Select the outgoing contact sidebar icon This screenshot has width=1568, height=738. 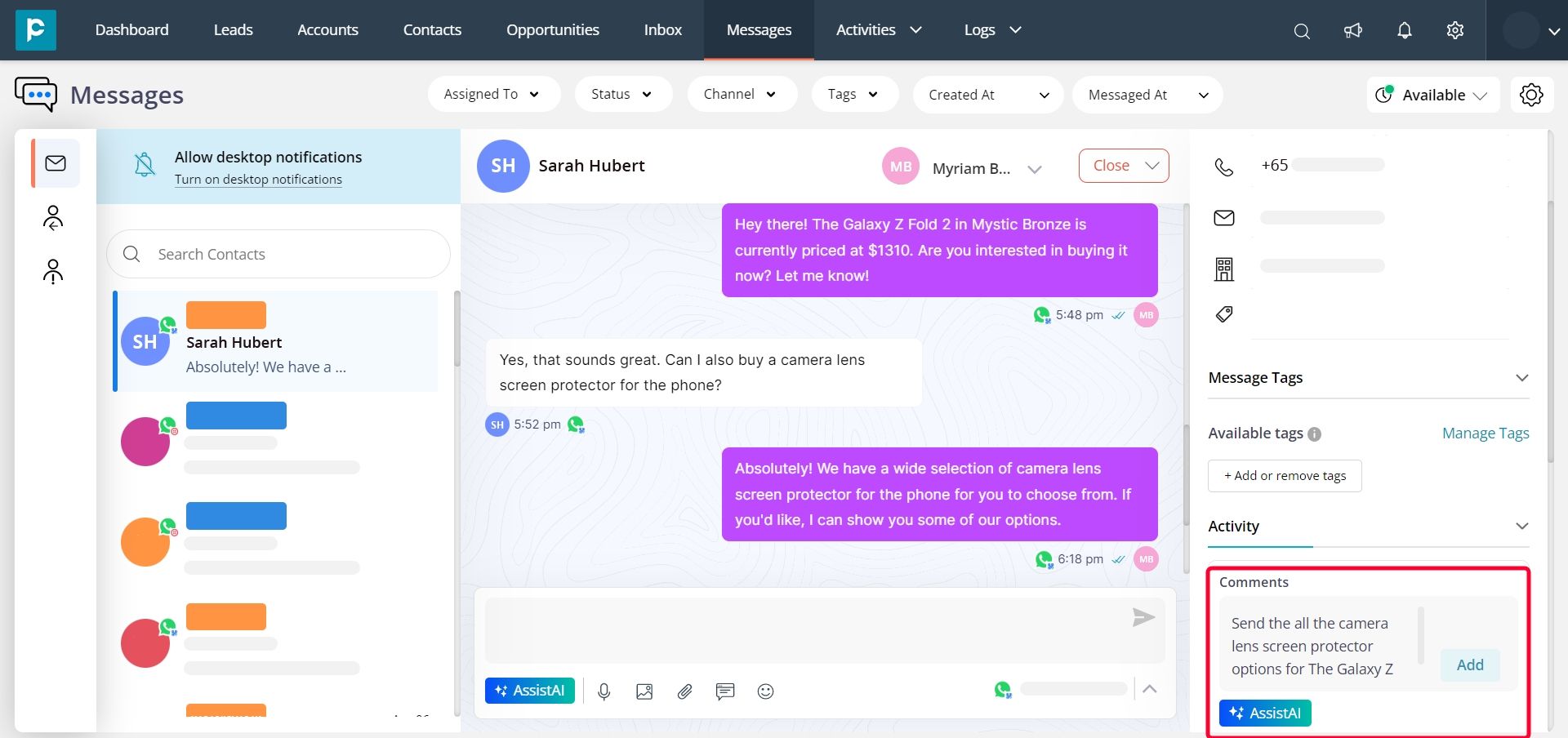point(53,271)
